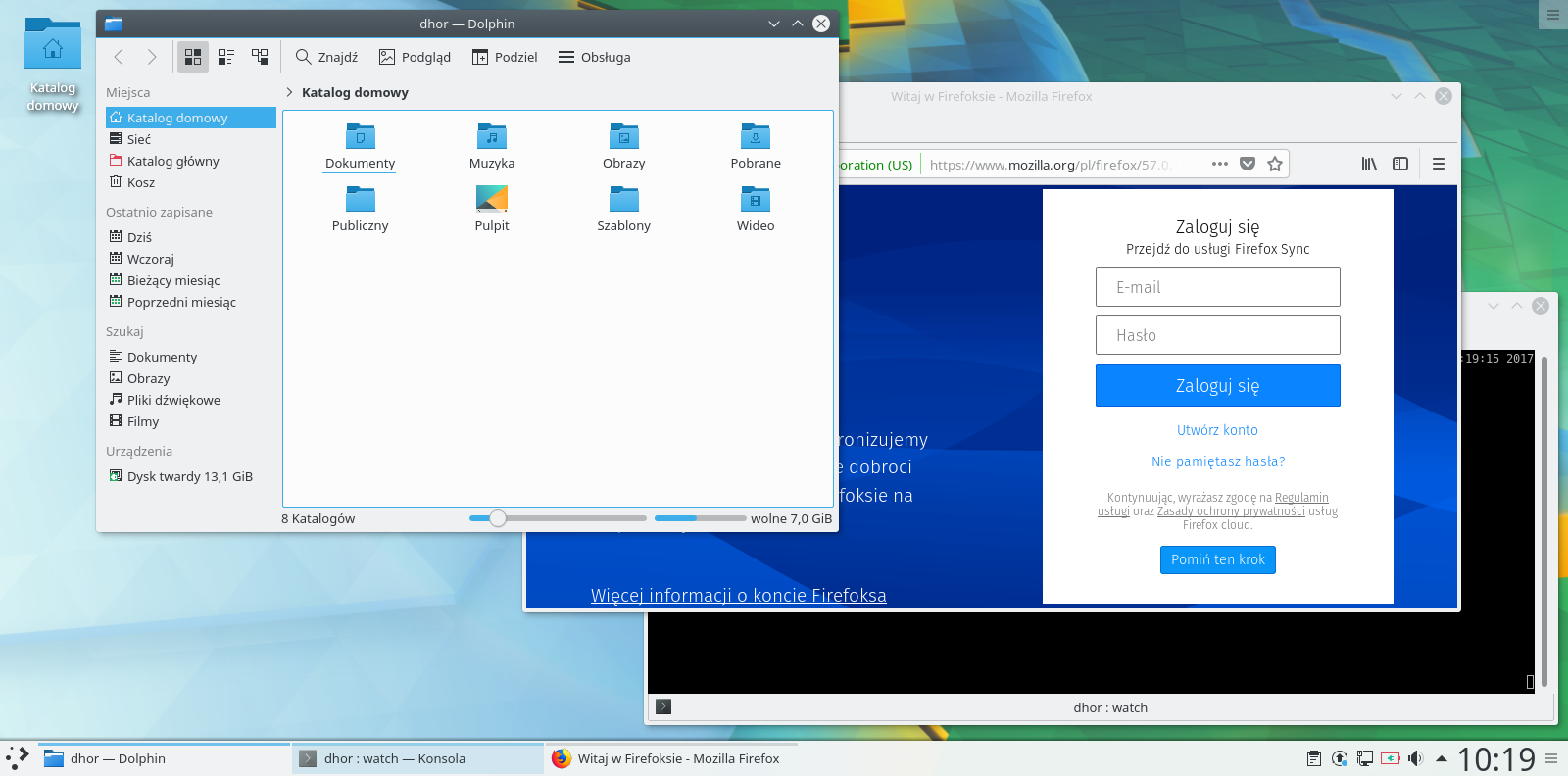The image size is (1568, 776).
Task: Open Katalog główny in Places sidebar
Action: click(x=191, y=161)
